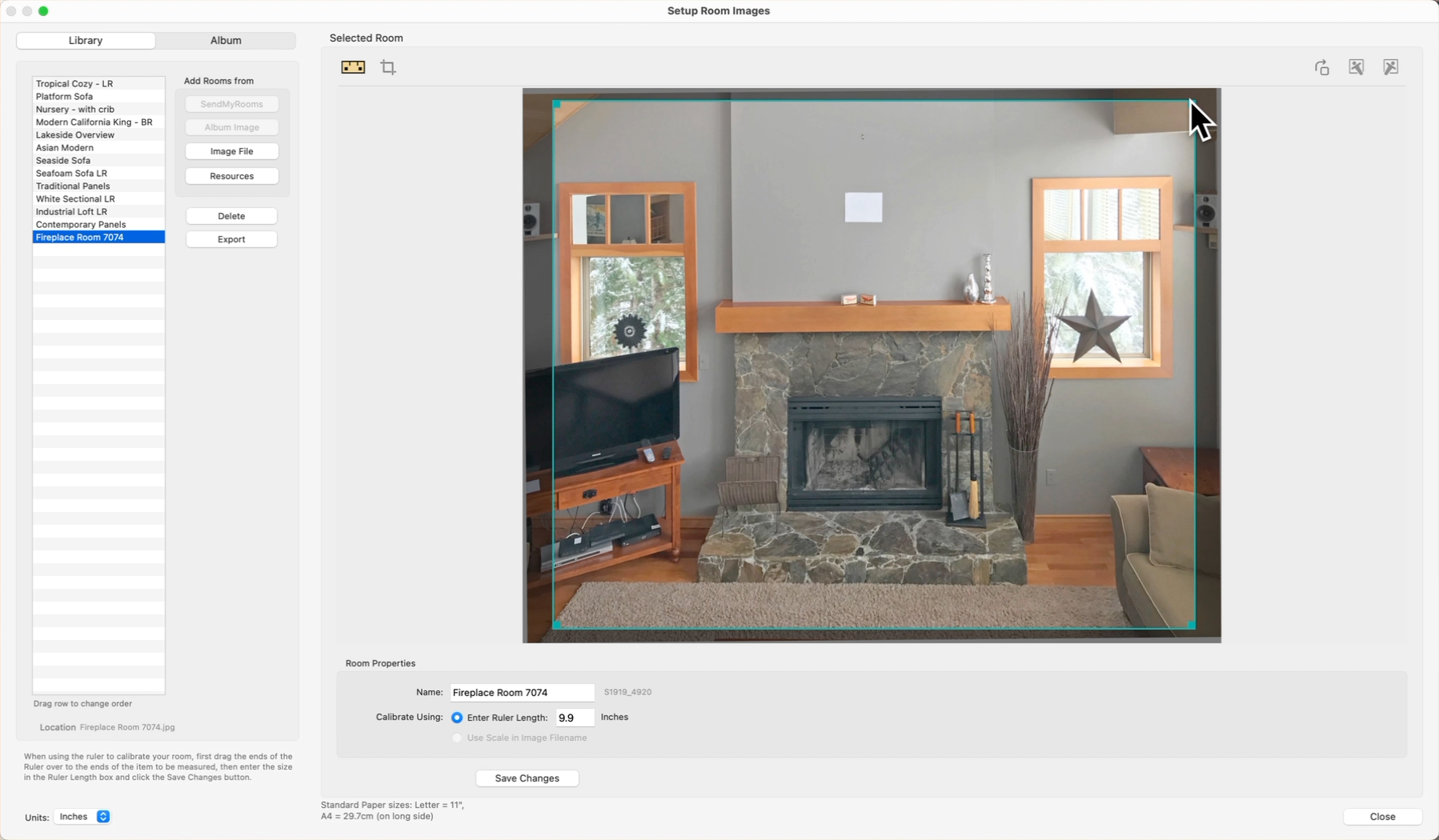Click bottom-right crop handle on room image
1439x840 pixels.
point(1191,624)
